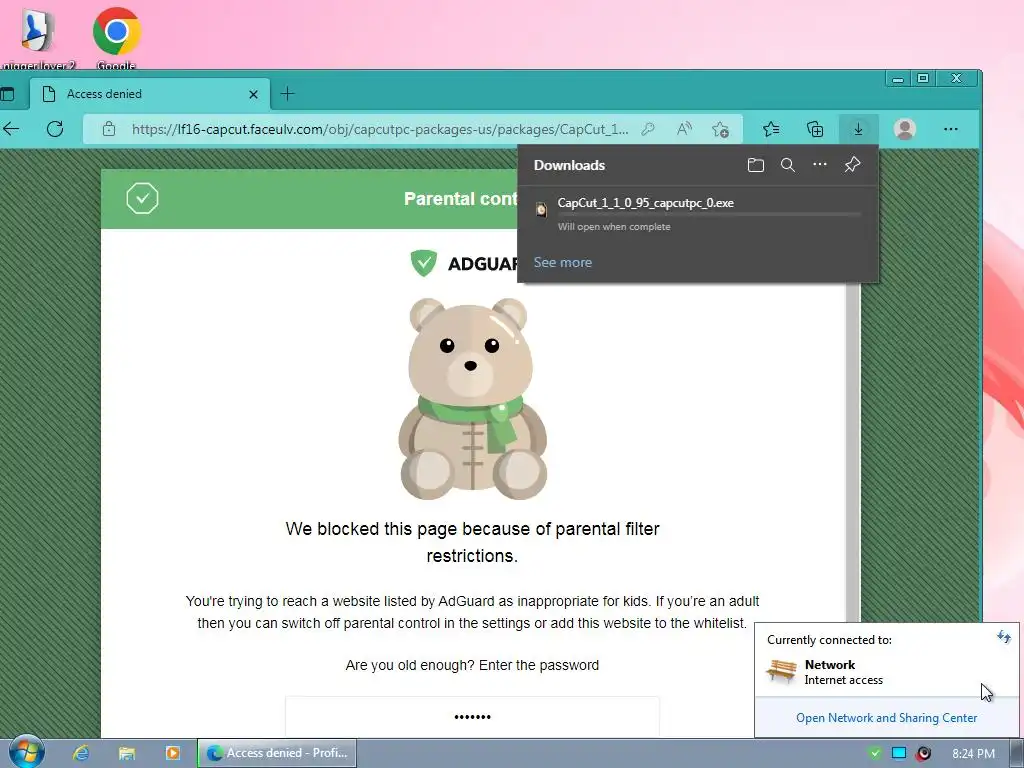Viewport: 1024px width, 768px height.
Task: Open the downloads folder icon in Downloads panel
Action: (x=756, y=165)
